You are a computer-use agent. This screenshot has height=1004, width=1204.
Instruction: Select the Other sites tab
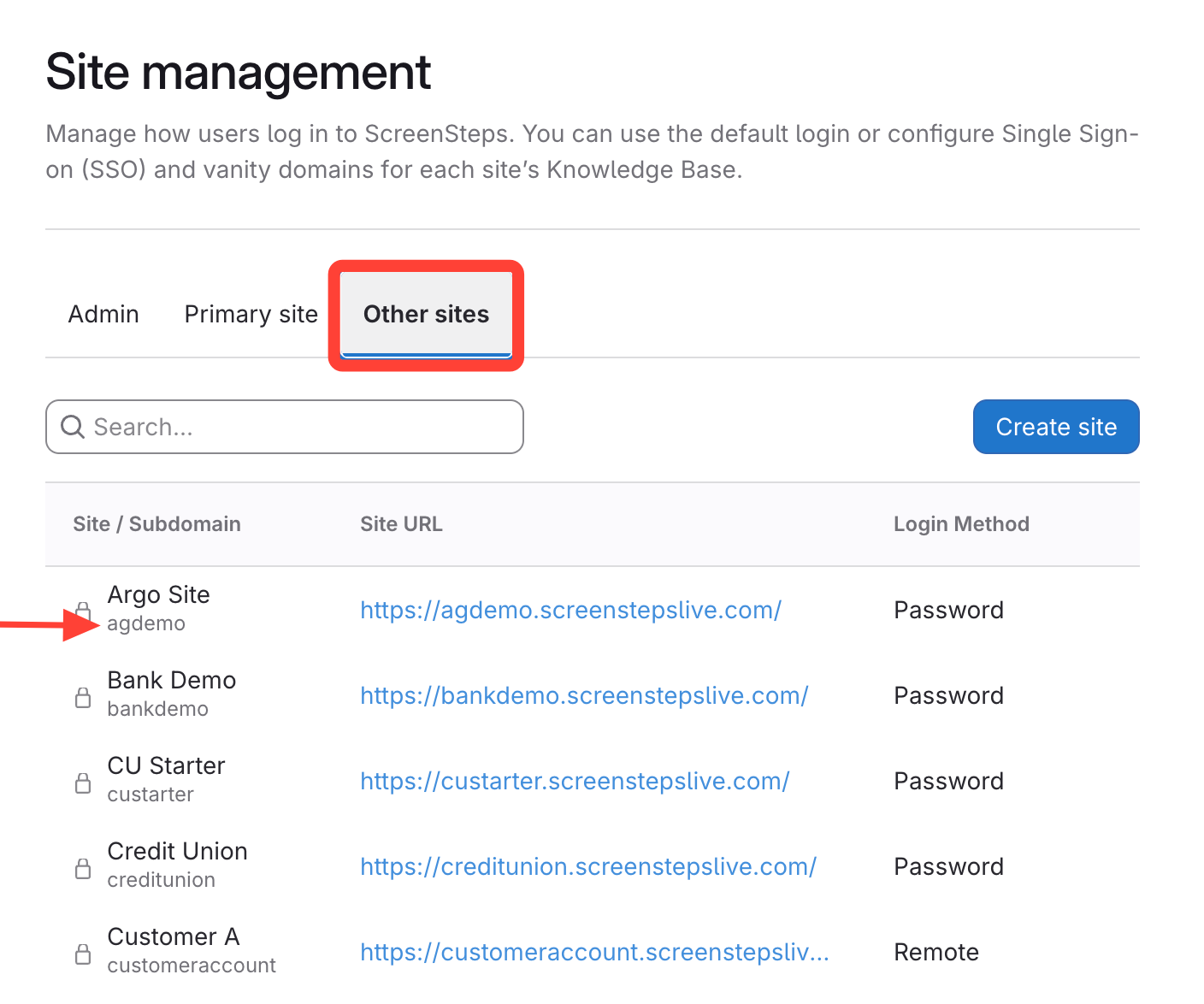(x=426, y=315)
